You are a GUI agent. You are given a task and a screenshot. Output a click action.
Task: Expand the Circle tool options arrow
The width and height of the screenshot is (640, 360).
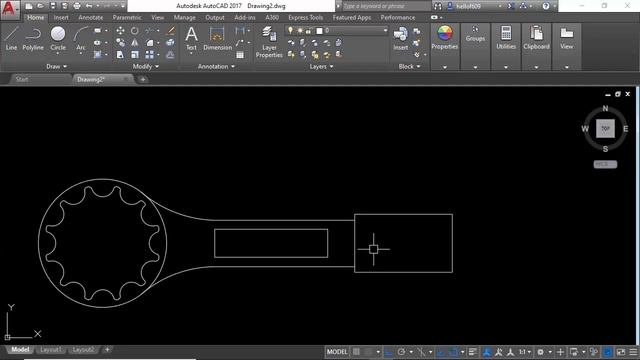[x=58, y=54]
